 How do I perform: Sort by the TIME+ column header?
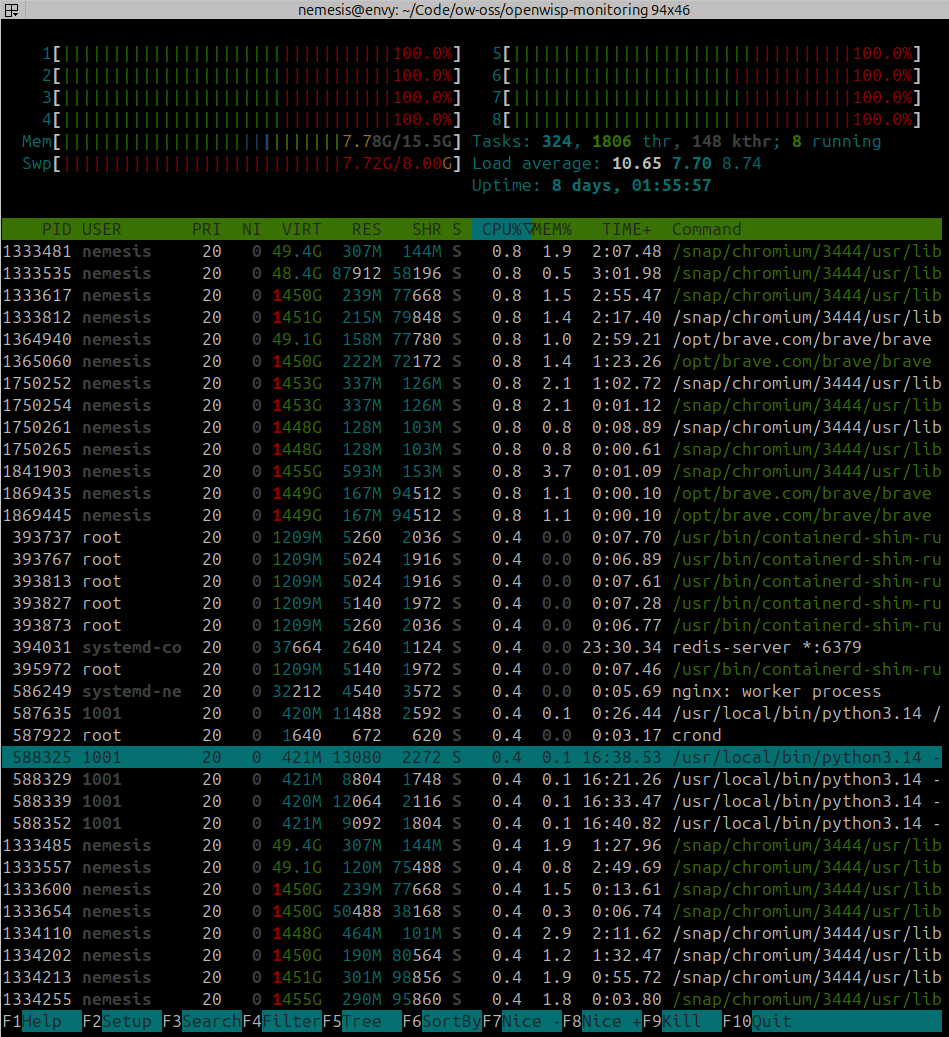tap(627, 229)
